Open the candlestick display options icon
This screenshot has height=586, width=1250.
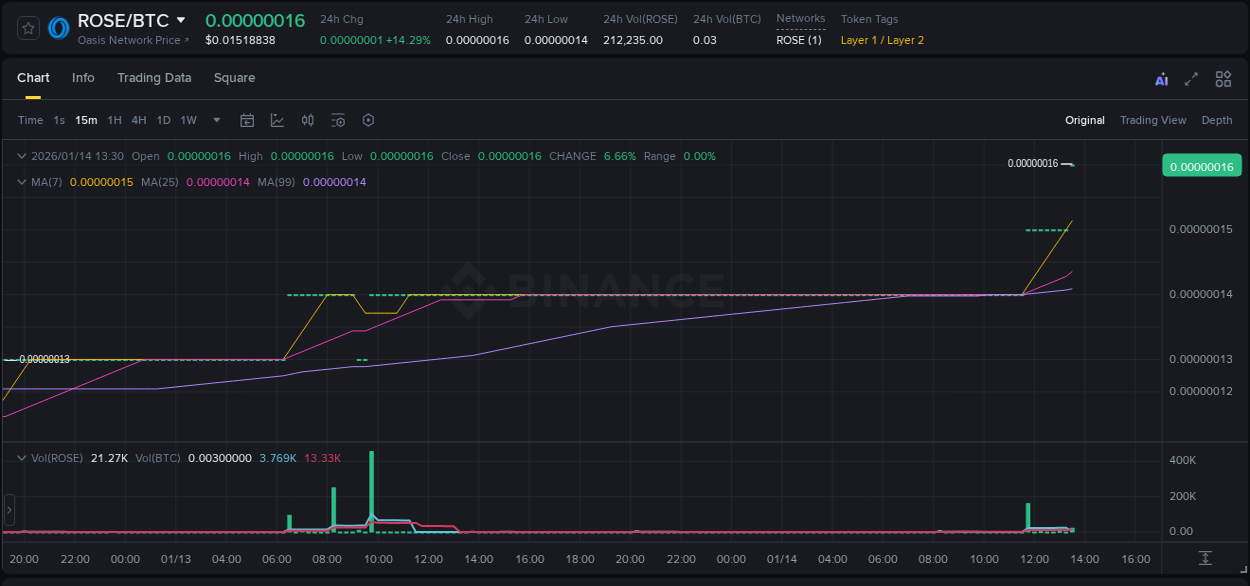click(x=307, y=120)
